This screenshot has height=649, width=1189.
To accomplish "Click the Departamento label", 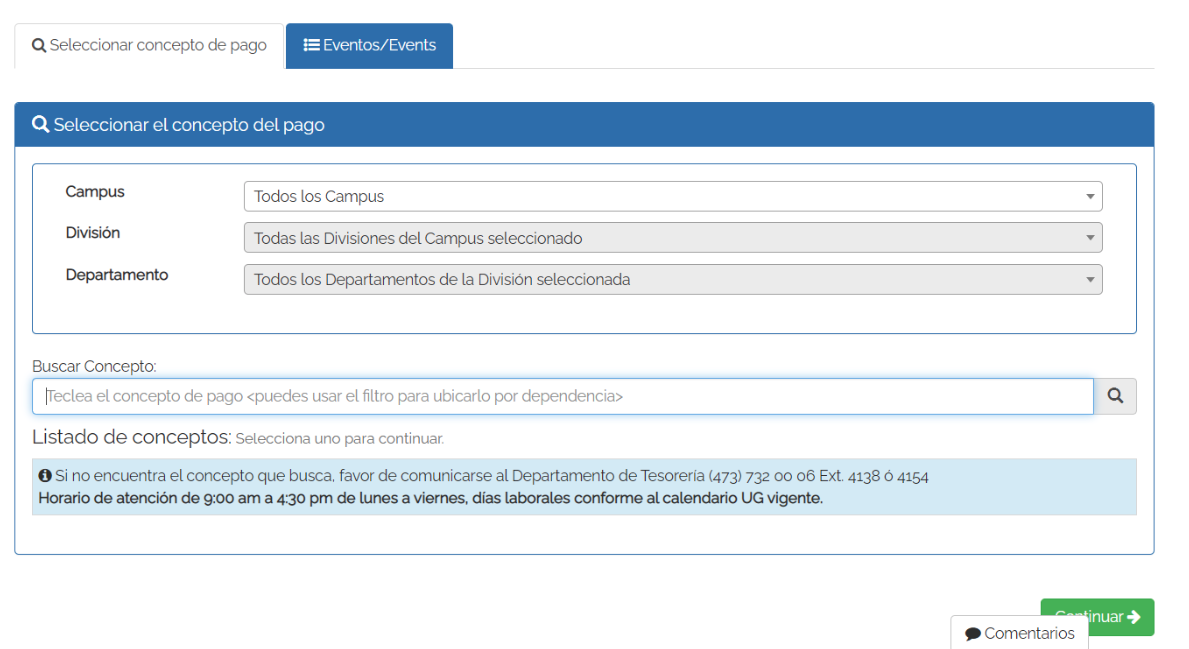I will pos(117,274).
